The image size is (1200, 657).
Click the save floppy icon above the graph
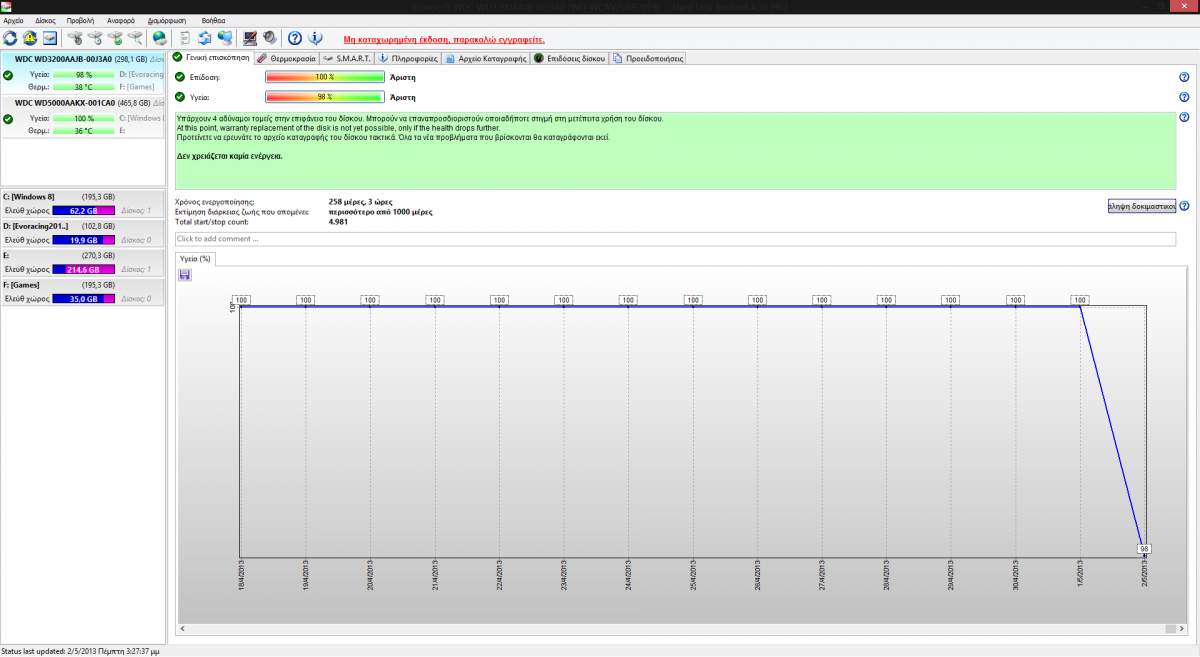(x=184, y=275)
